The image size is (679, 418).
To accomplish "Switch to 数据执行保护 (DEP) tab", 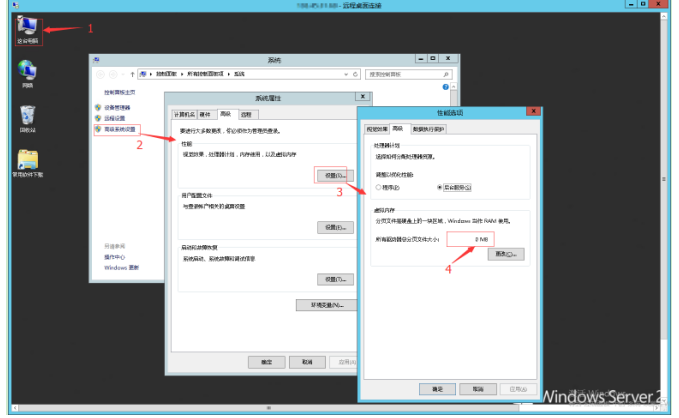I will [428, 129].
